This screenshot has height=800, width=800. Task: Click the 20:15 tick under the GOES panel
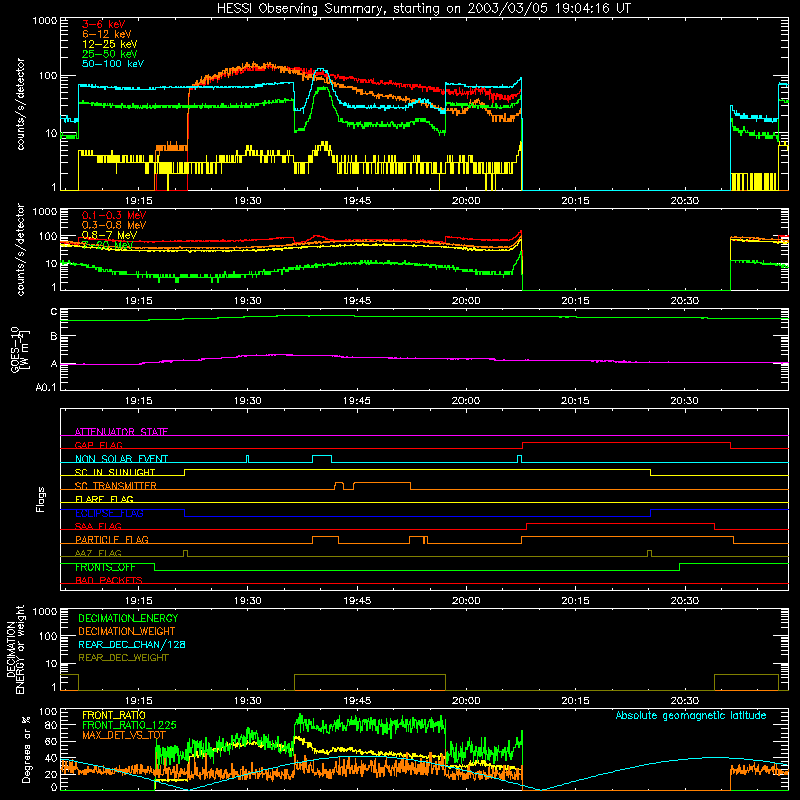575,401
